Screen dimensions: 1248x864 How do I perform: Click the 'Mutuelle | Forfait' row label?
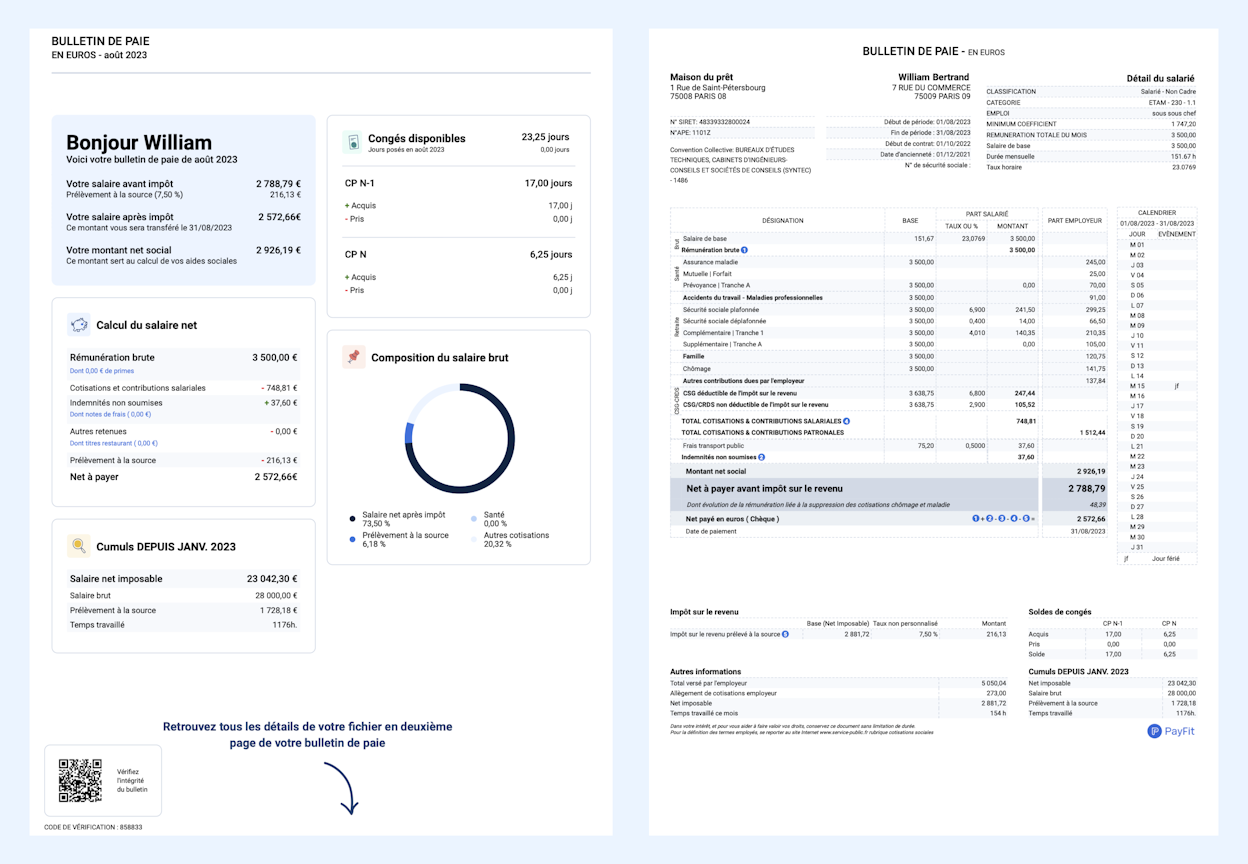707,273
